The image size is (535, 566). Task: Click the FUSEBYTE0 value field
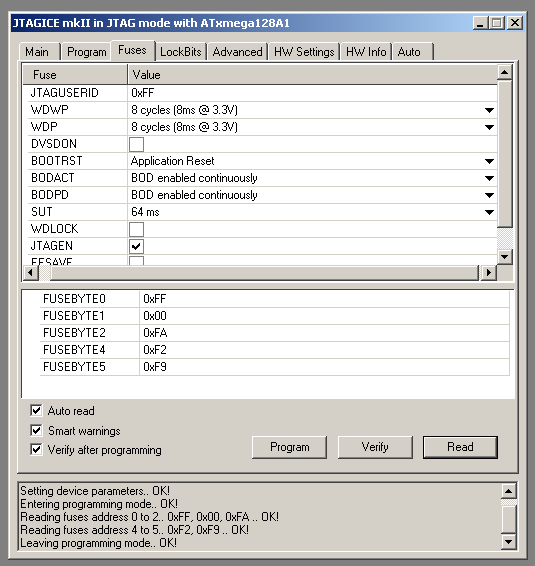coord(324,299)
